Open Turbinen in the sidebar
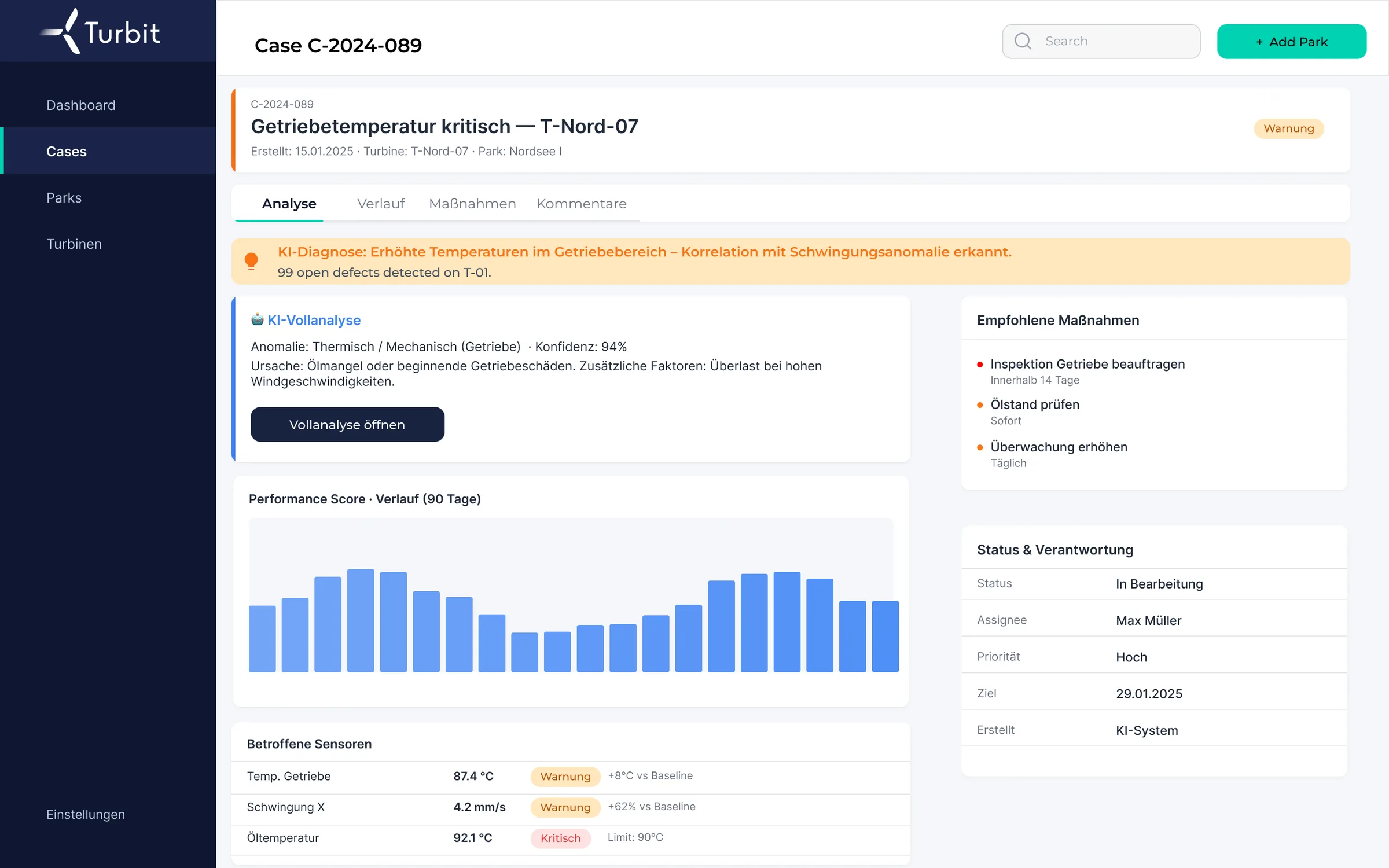Screen dimensions: 1389x868 pyautogui.click(x=74, y=244)
